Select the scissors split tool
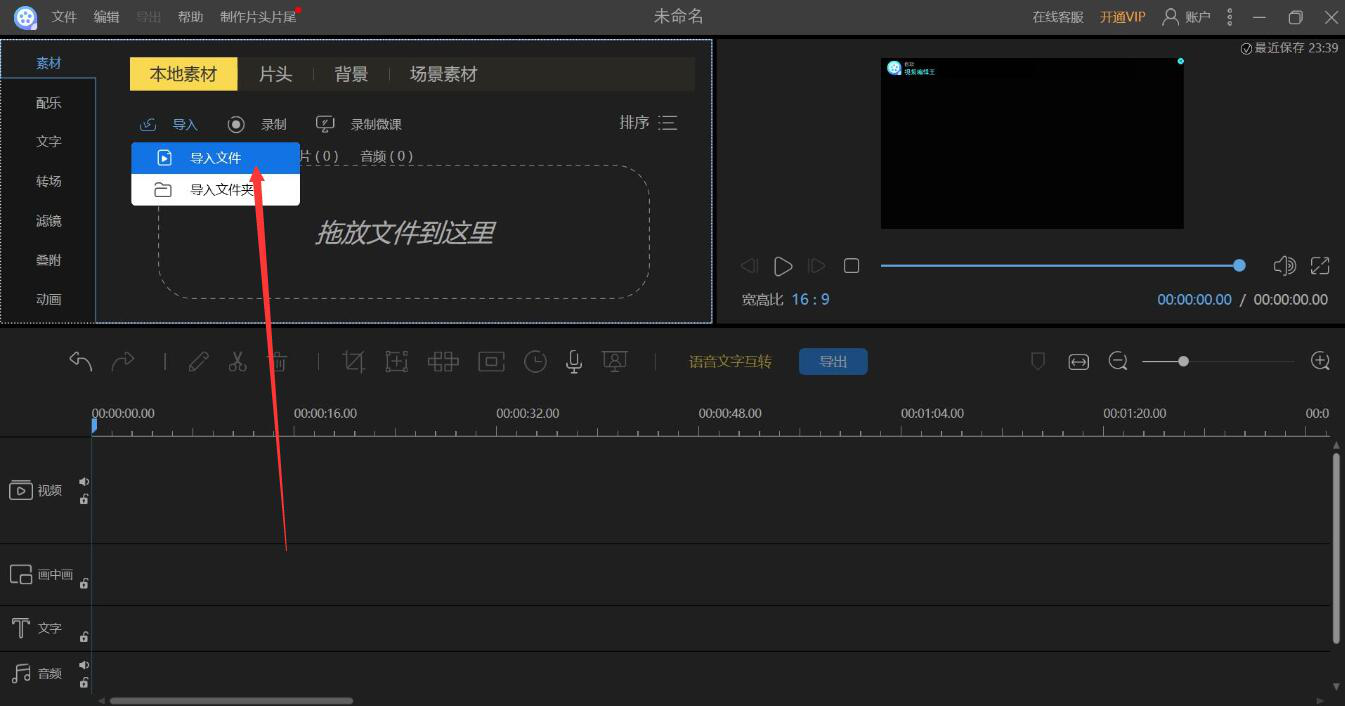The width and height of the screenshot is (1345, 706). [237, 362]
